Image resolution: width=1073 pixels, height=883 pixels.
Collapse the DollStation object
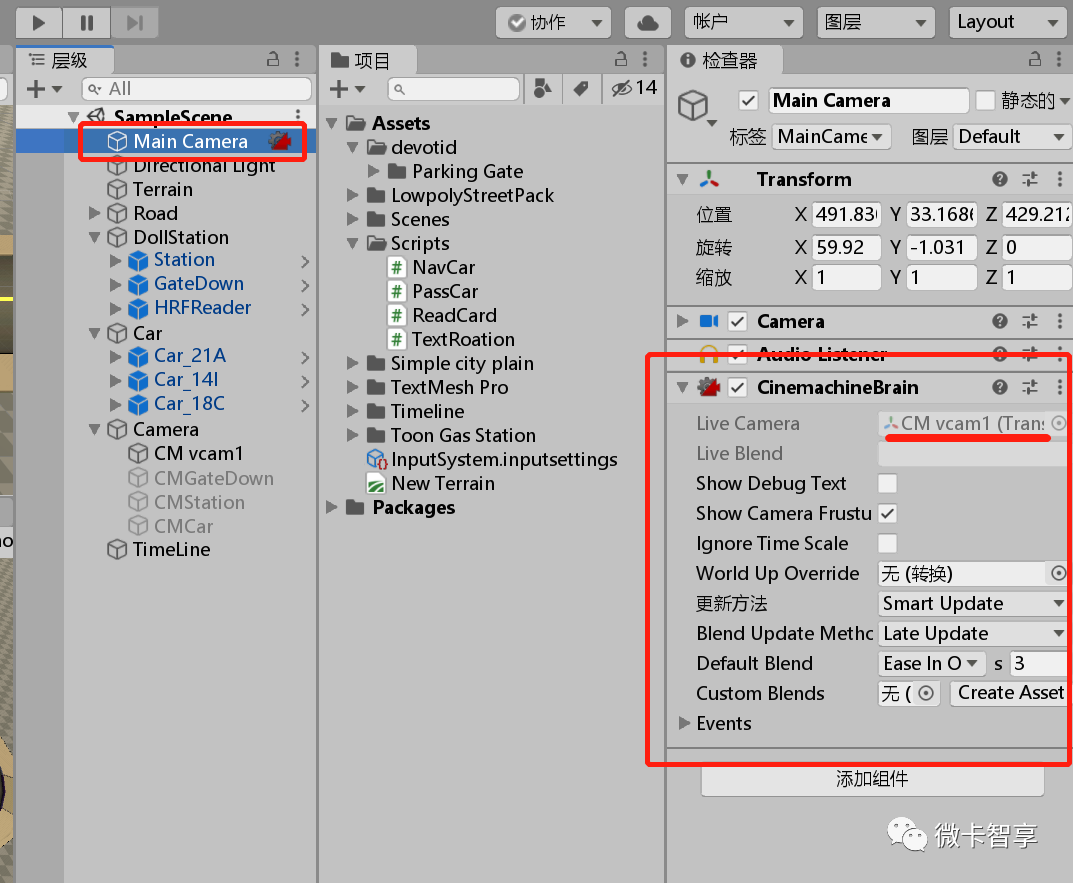pos(94,238)
